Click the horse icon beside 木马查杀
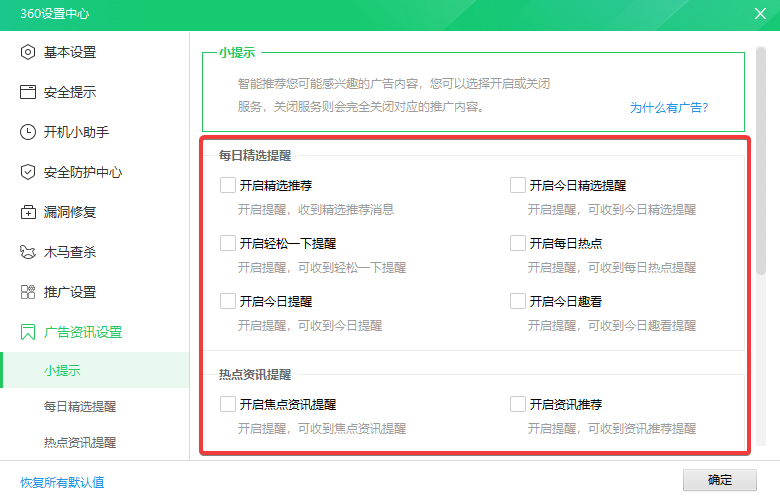The width and height of the screenshot is (780, 500). click(28, 252)
